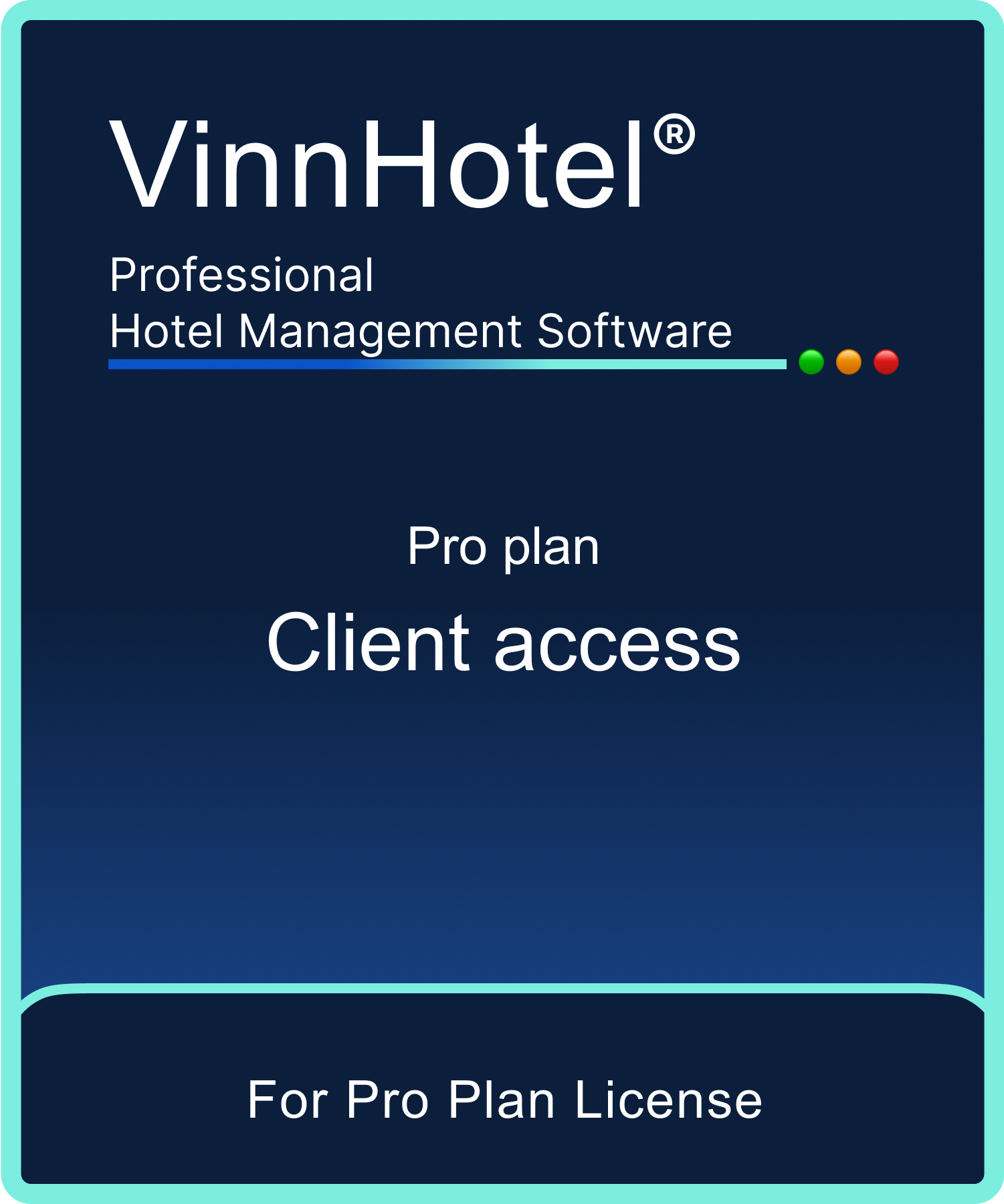
Task: Click the word Hotel in Hotel Management Software
Action: click(x=167, y=330)
